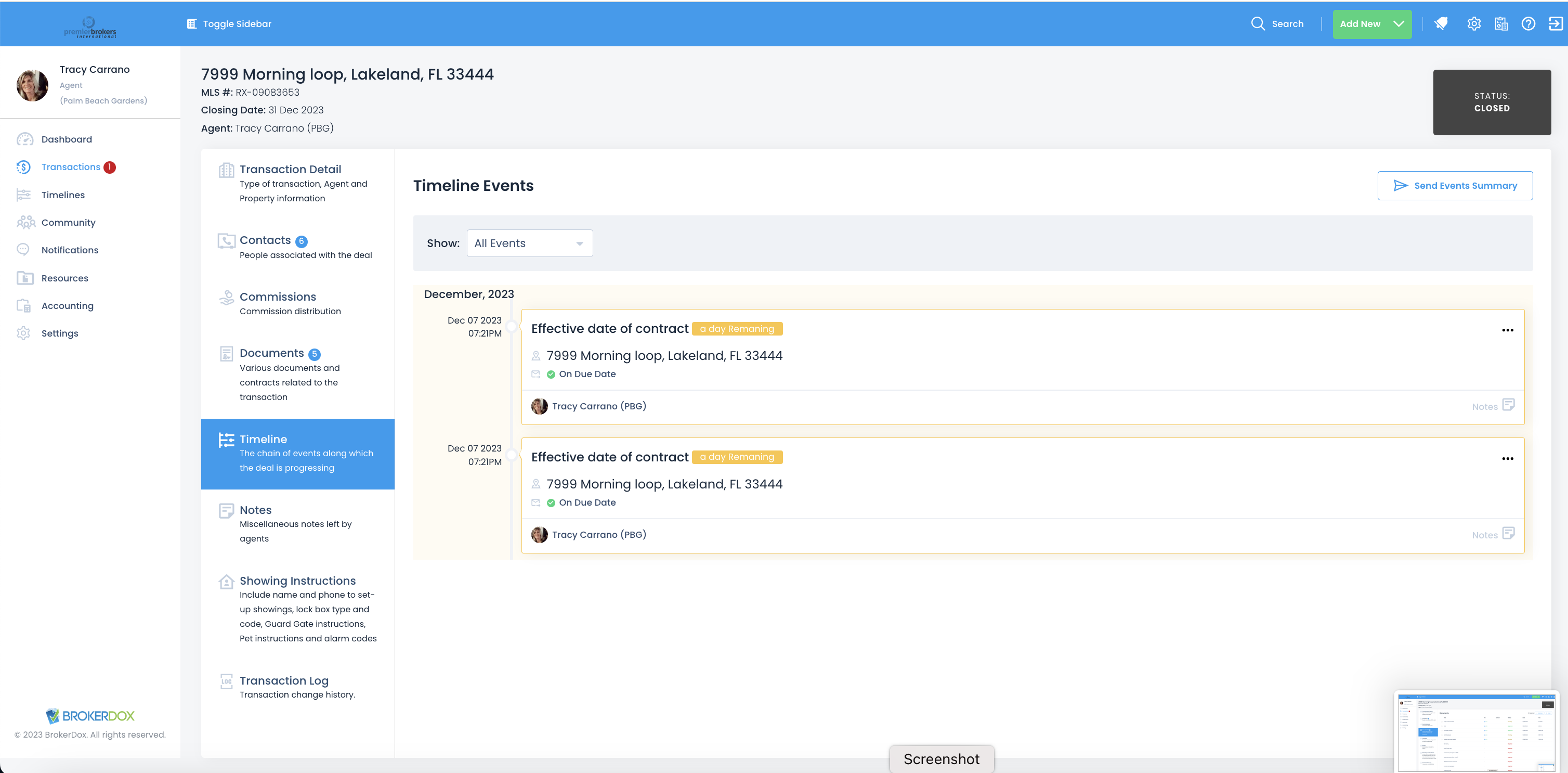Open three-dot menu on second event
This screenshot has width=1568, height=773.
point(1507,459)
